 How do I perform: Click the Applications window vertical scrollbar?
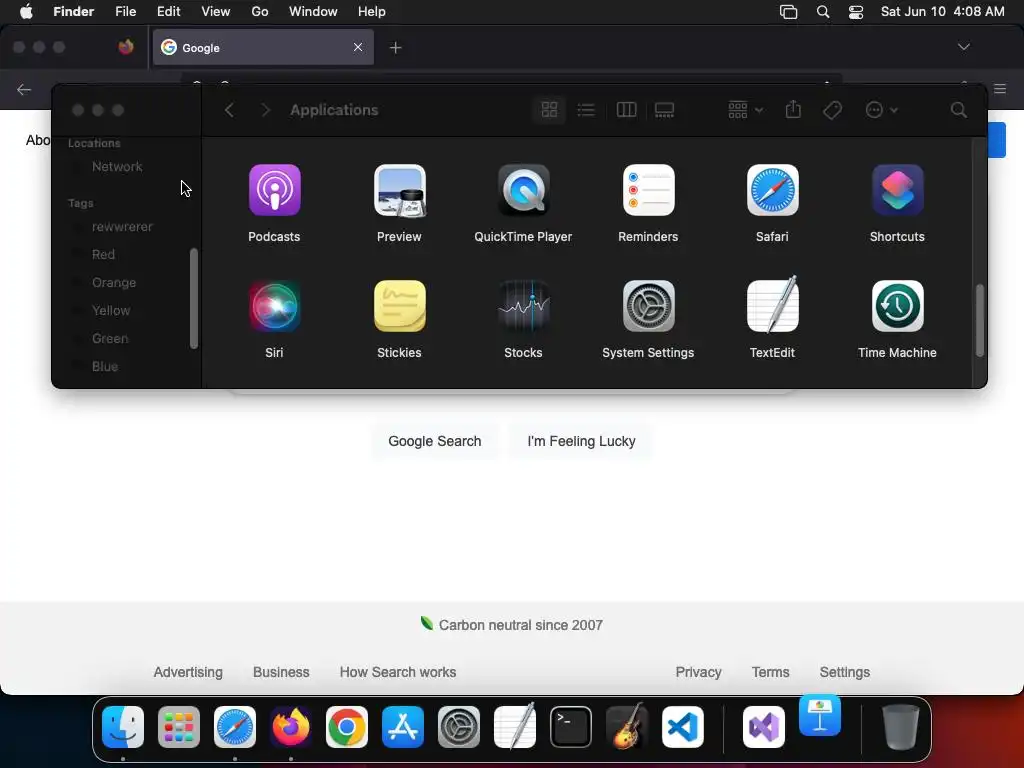(980, 321)
